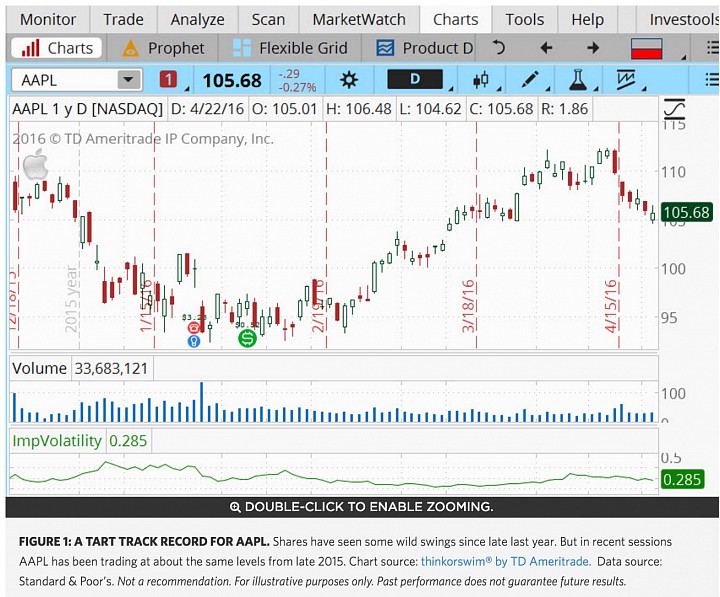Click the ImpVolatility study label
The image size is (720, 597).
(x=57, y=440)
